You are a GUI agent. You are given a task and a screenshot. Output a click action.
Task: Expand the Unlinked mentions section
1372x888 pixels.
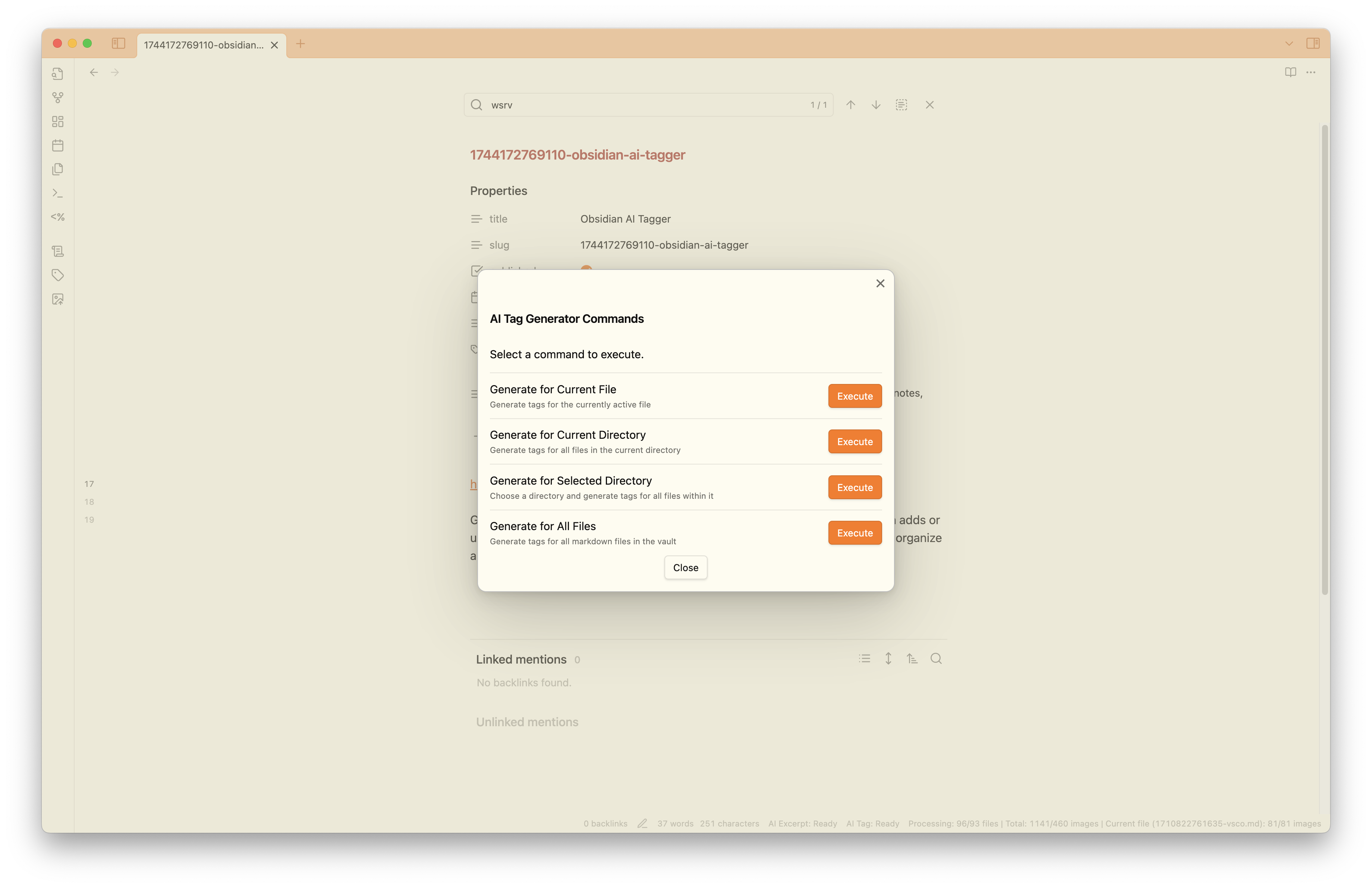pos(527,722)
